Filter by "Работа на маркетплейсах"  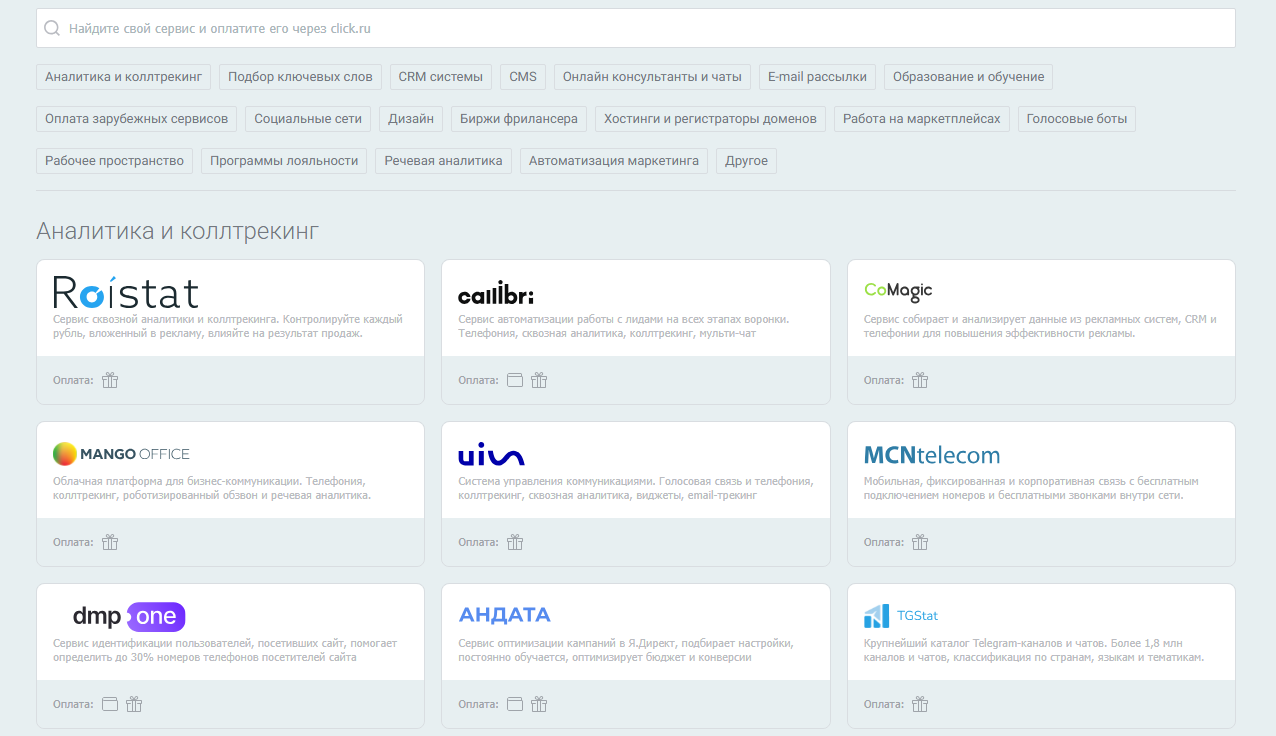point(922,119)
